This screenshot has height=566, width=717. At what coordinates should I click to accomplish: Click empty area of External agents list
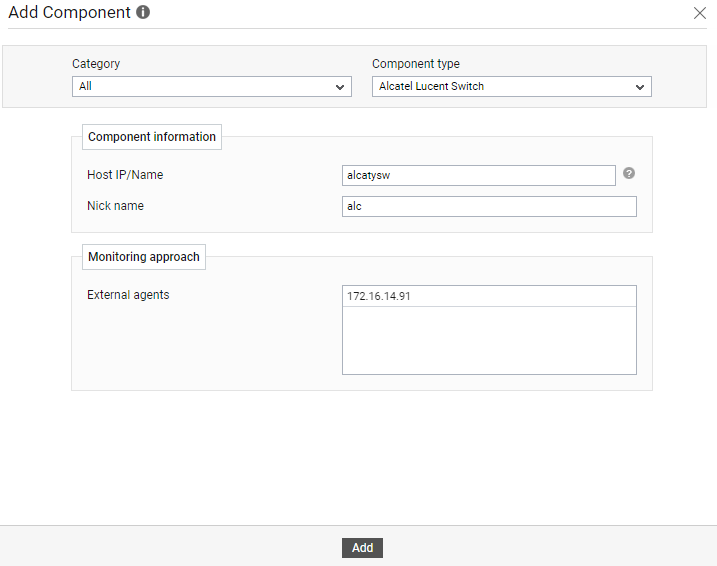[489, 340]
